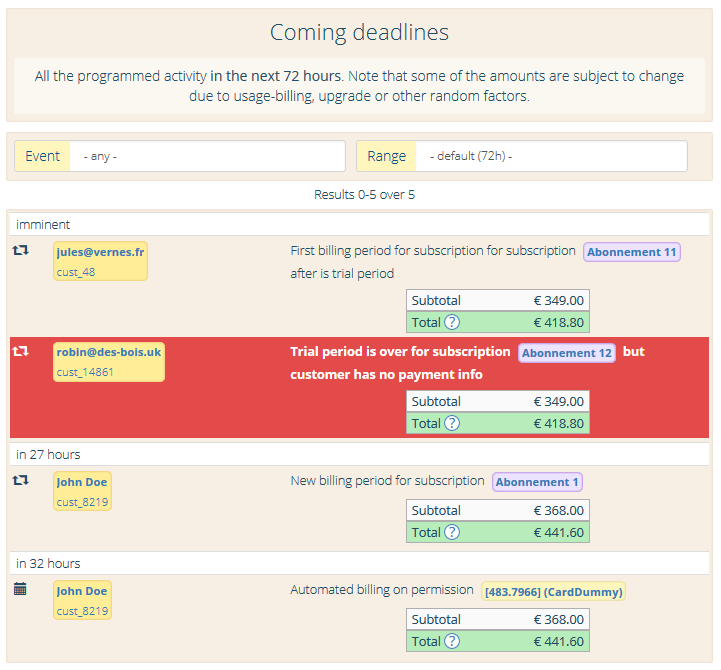Open the Abonnement 12 subscription tag

pyautogui.click(x=566, y=353)
